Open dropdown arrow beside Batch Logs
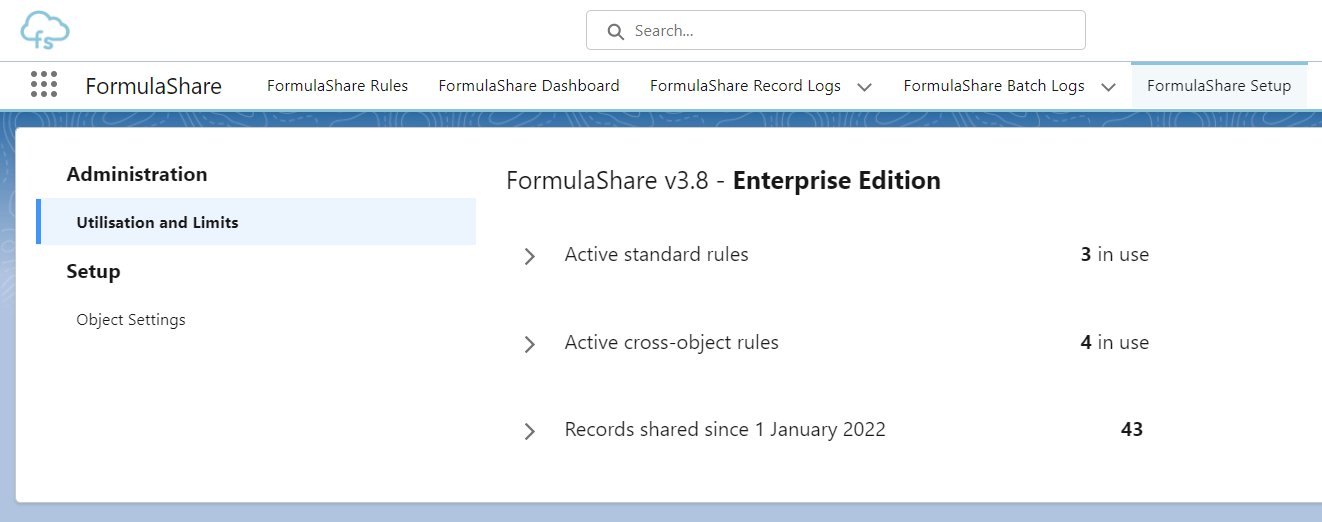Screen dimensions: 1322x522 click(x=1108, y=87)
